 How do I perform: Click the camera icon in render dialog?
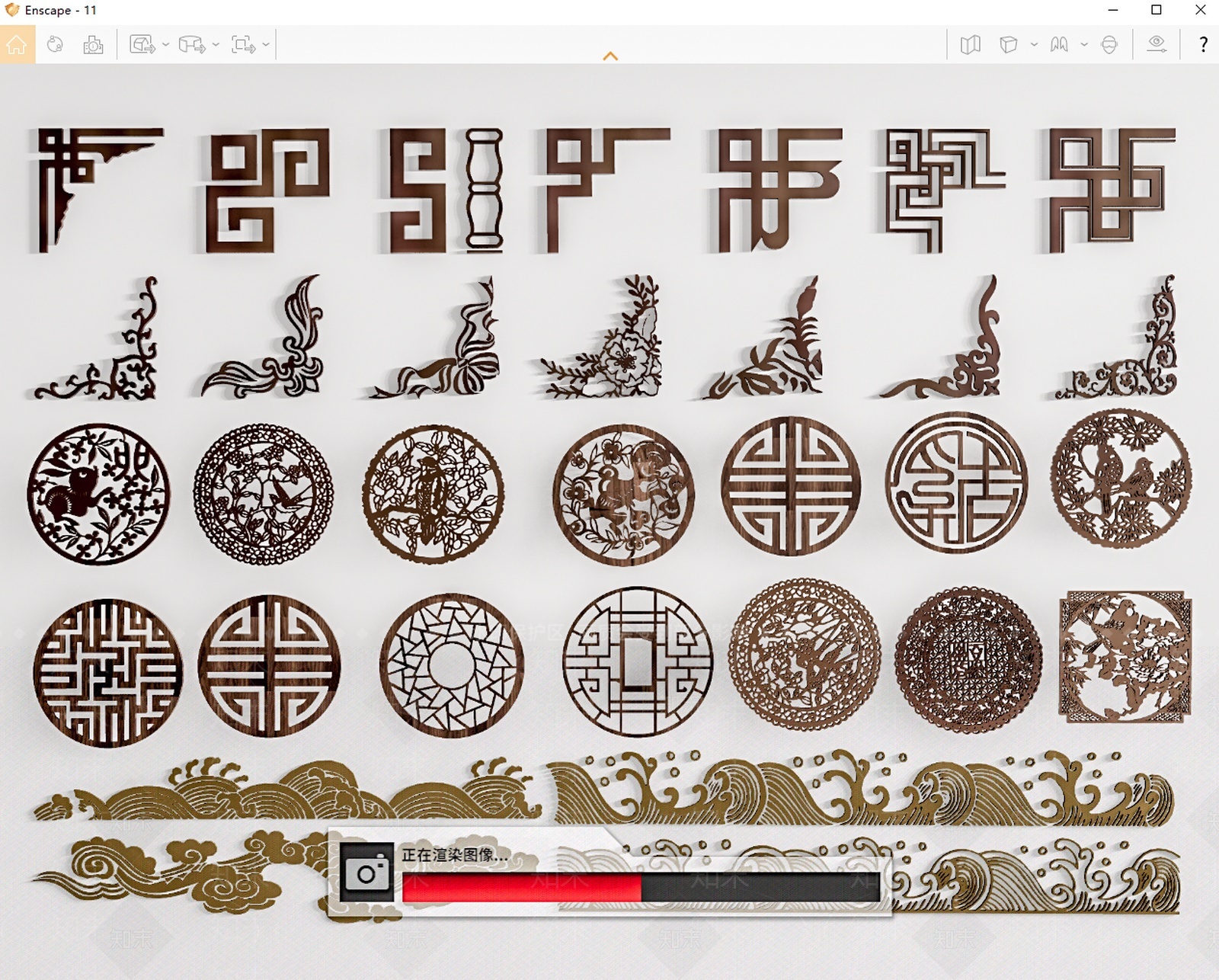click(366, 873)
